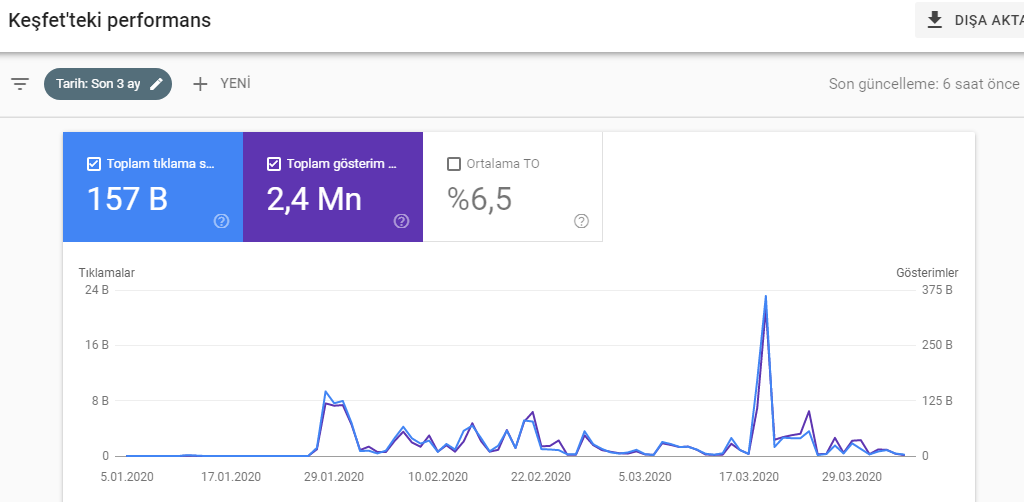This screenshot has width=1024, height=502.
Task: Enable the Ortalama TO checkbox
Action: [x=454, y=164]
